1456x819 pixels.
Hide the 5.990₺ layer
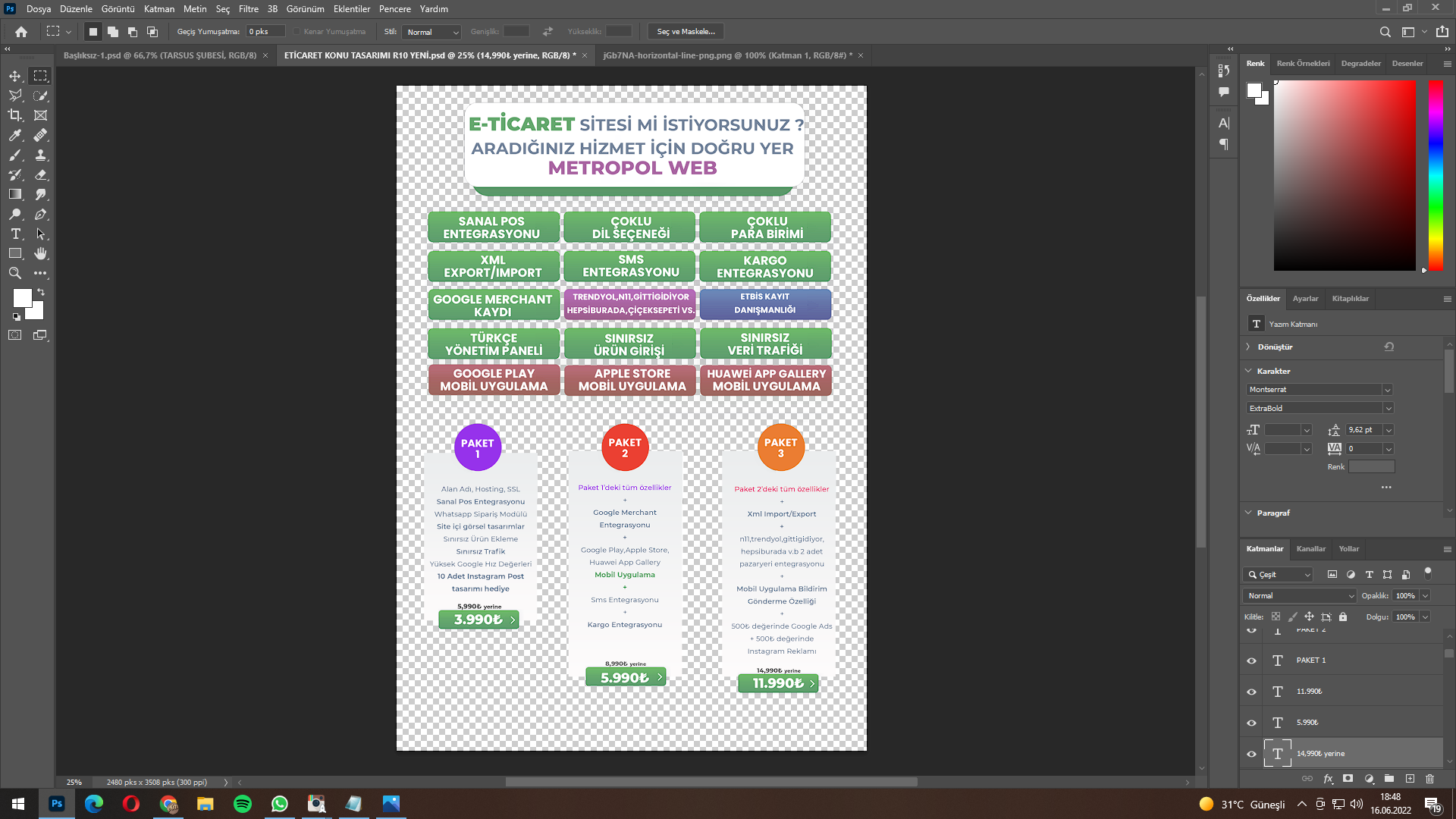point(1251,723)
